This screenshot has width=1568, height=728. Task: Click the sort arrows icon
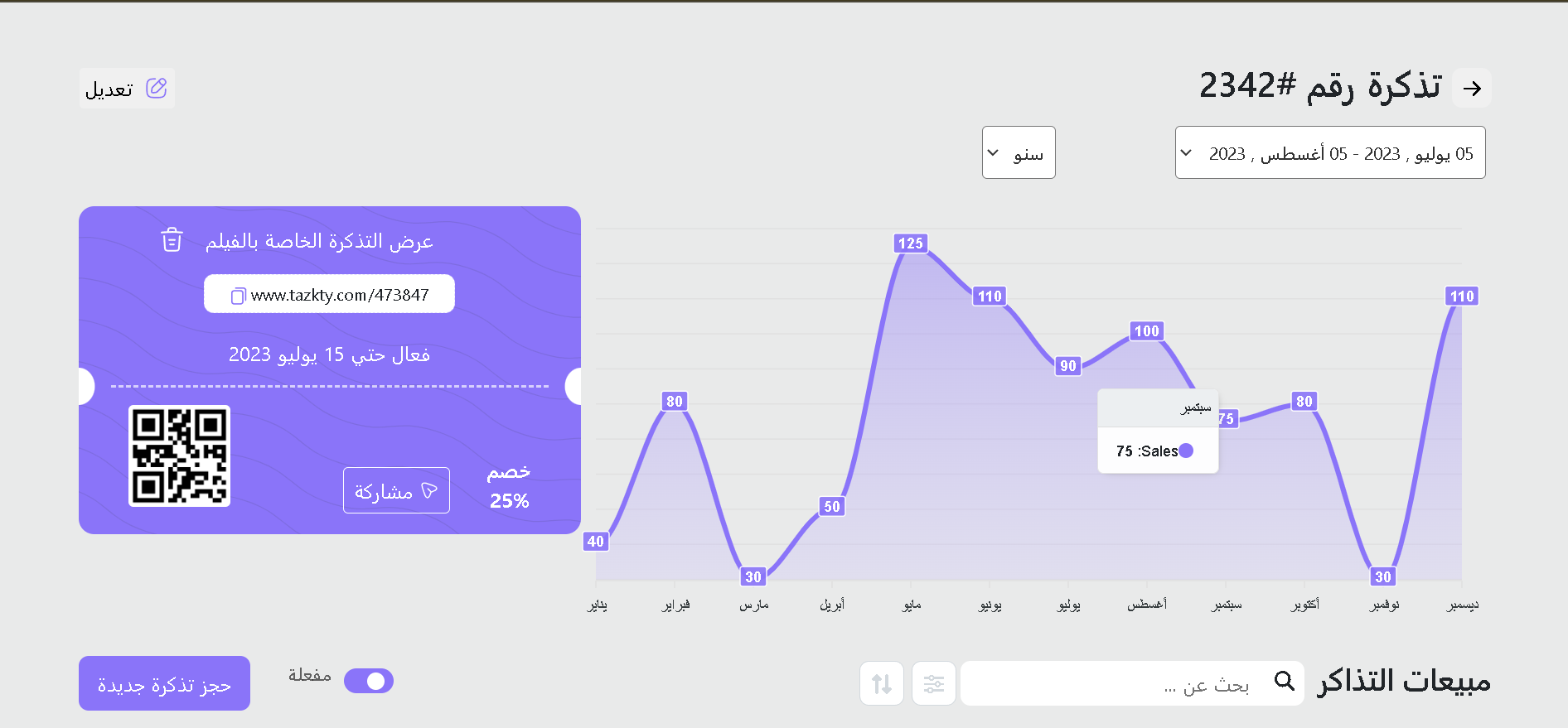pyautogui.click(x=882, y=683)
